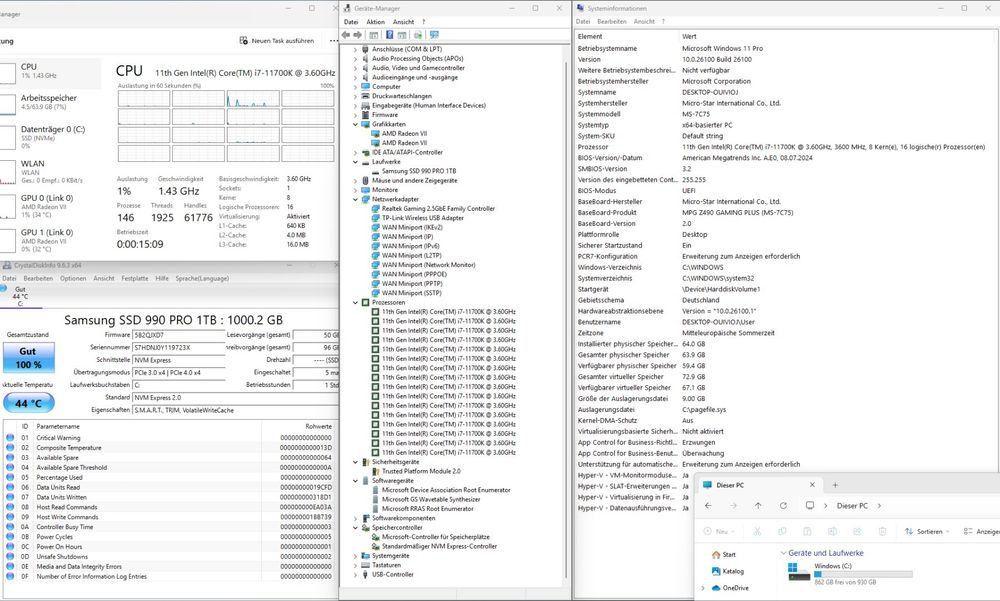Image resolution: width=1000 pixels, height=601 pixels.
Task: Open Bearbeiten menu in Systeminformationen
Action: click(x=612, y=21)
